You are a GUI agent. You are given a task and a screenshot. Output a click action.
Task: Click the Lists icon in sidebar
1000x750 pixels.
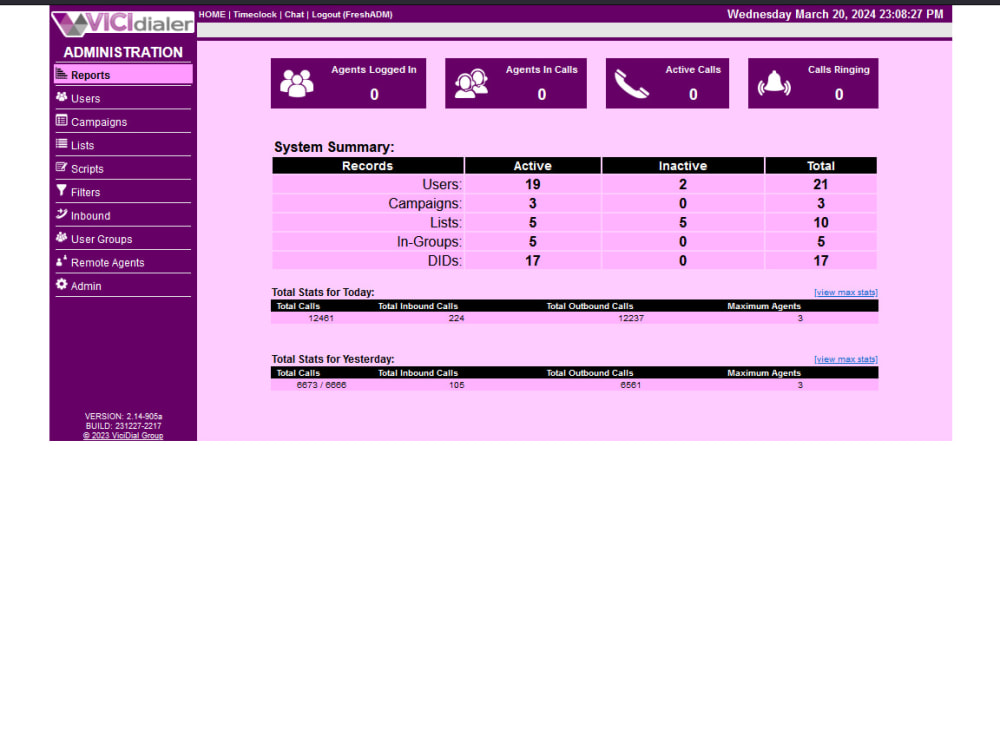pyautogui.click(x=61, y=144)
